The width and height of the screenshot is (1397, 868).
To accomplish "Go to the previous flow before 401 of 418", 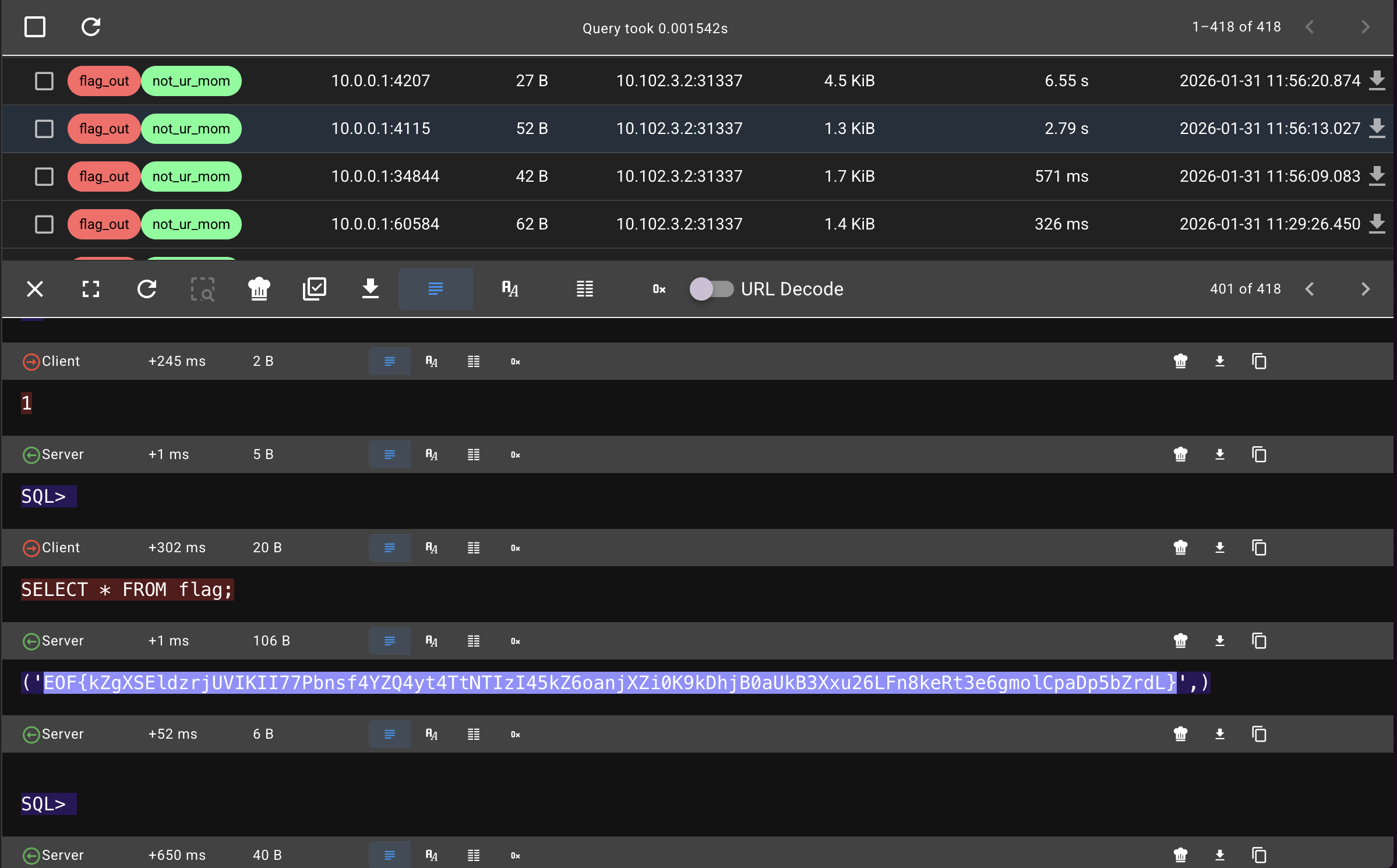I will click(x=1310, y=289).
